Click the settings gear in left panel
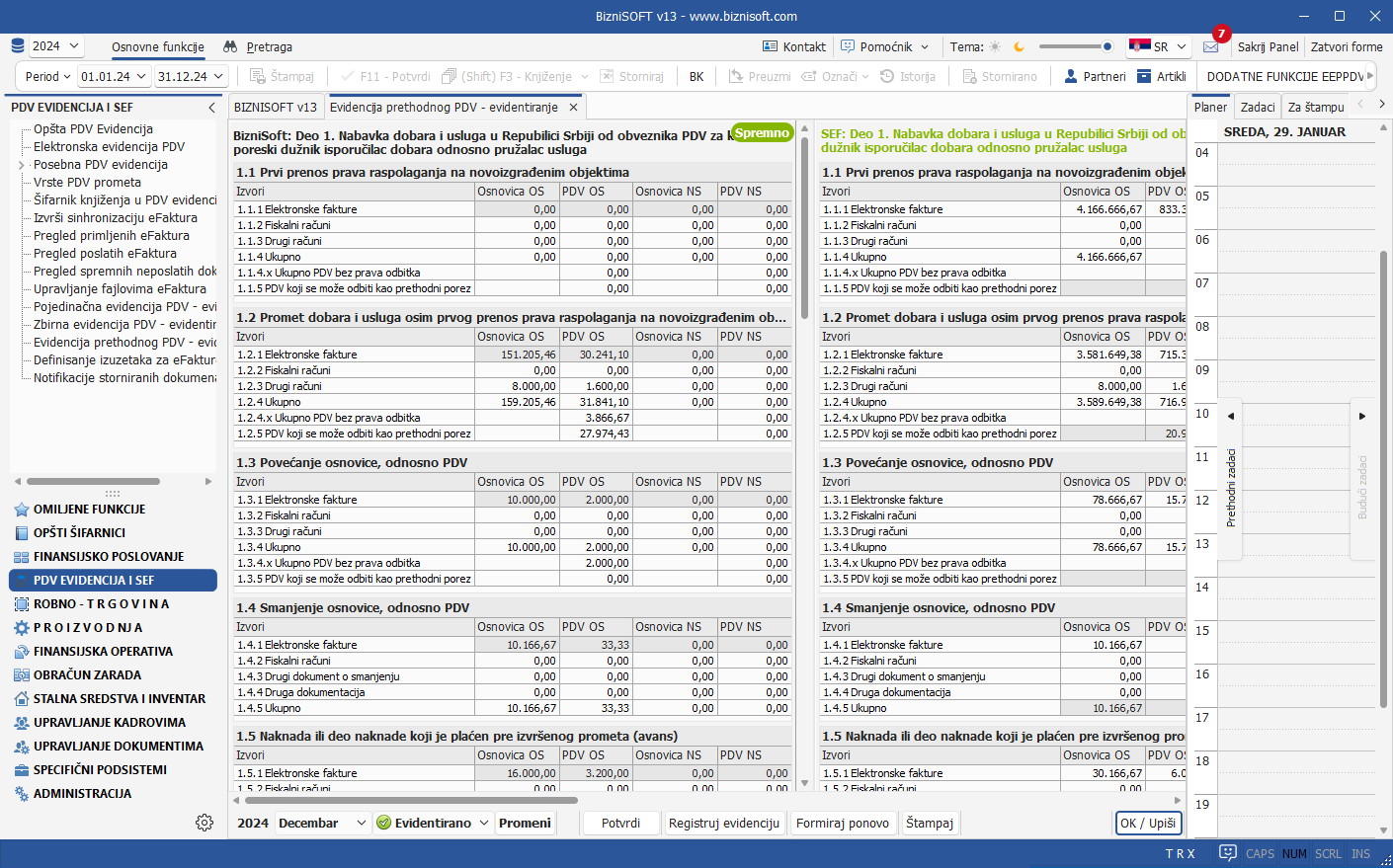 point(205,823)
